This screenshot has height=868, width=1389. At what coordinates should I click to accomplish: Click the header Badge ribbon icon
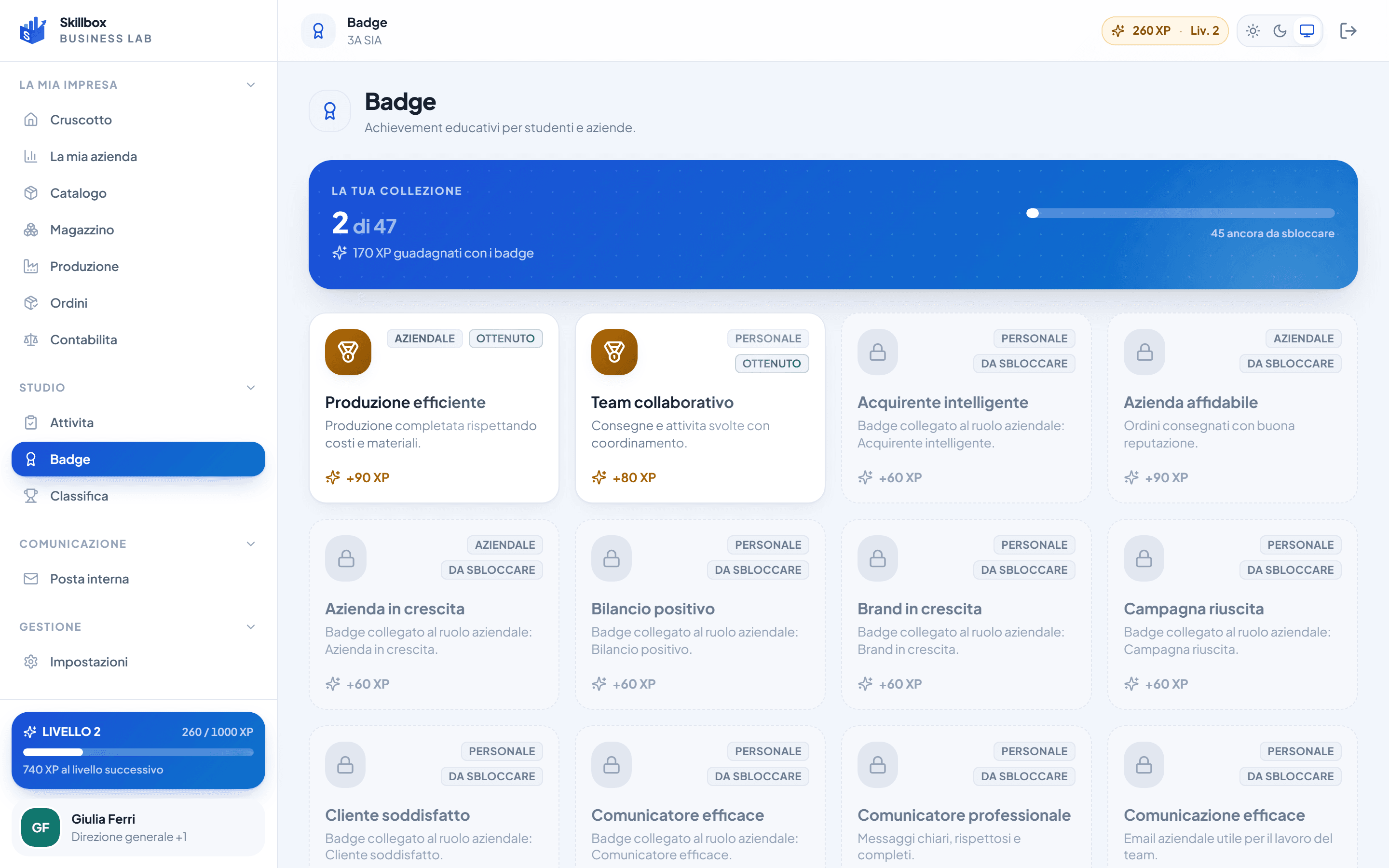(318, 31)
